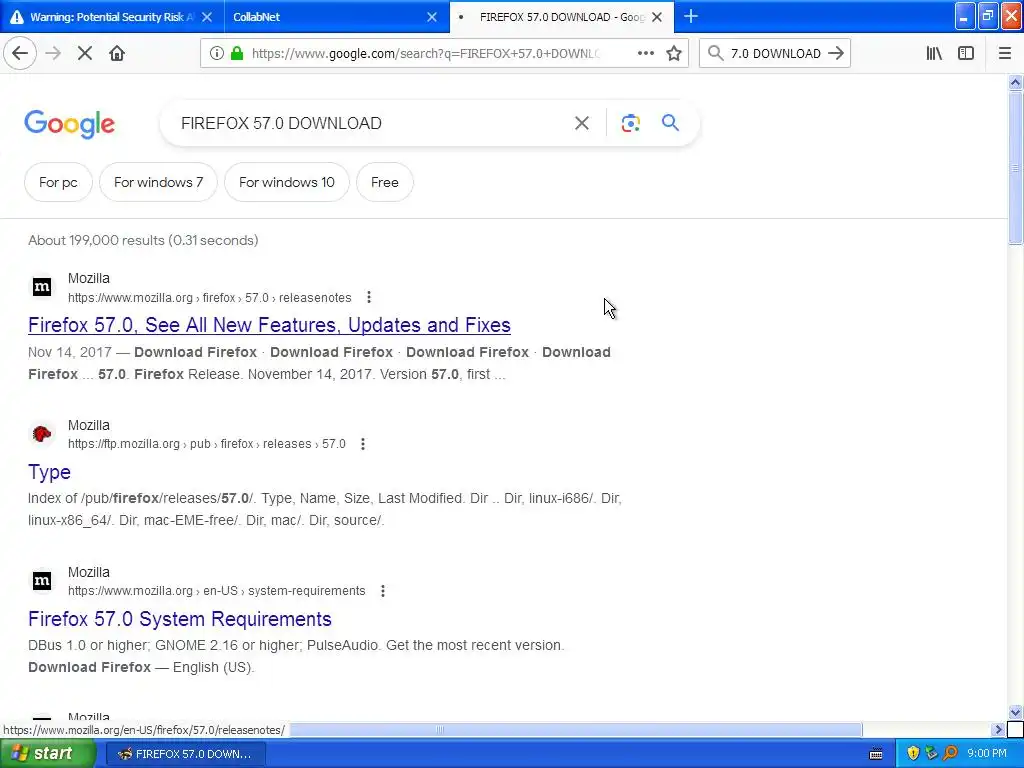Open the Firefox hamburger menu
The width and height of the screenshot is (1024, 768).
[x=1005, y=54]
